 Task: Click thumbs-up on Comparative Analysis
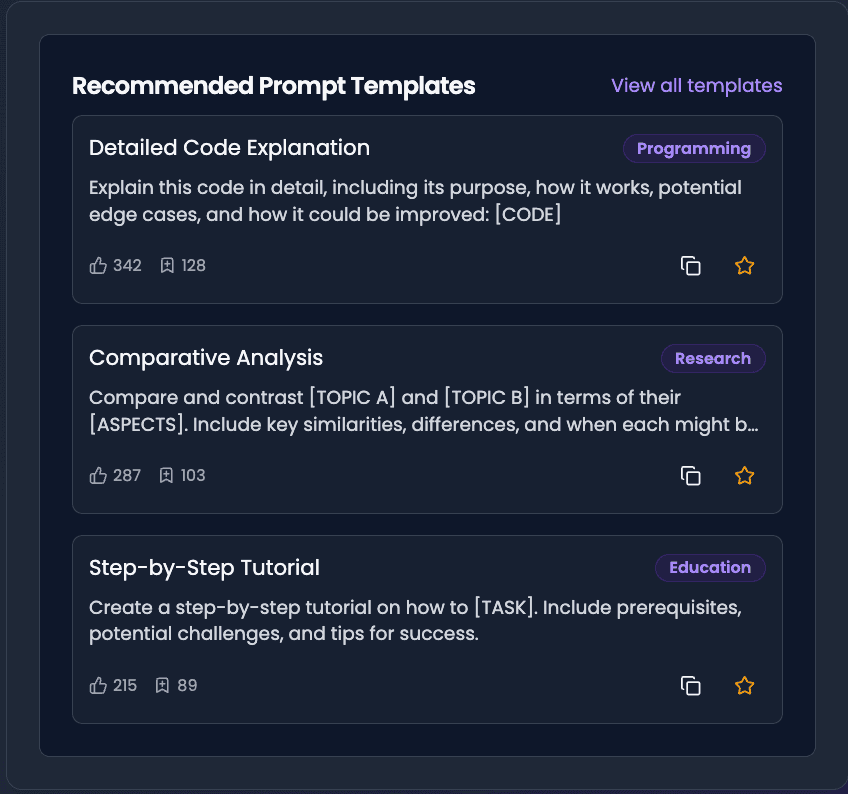[98, 476]
